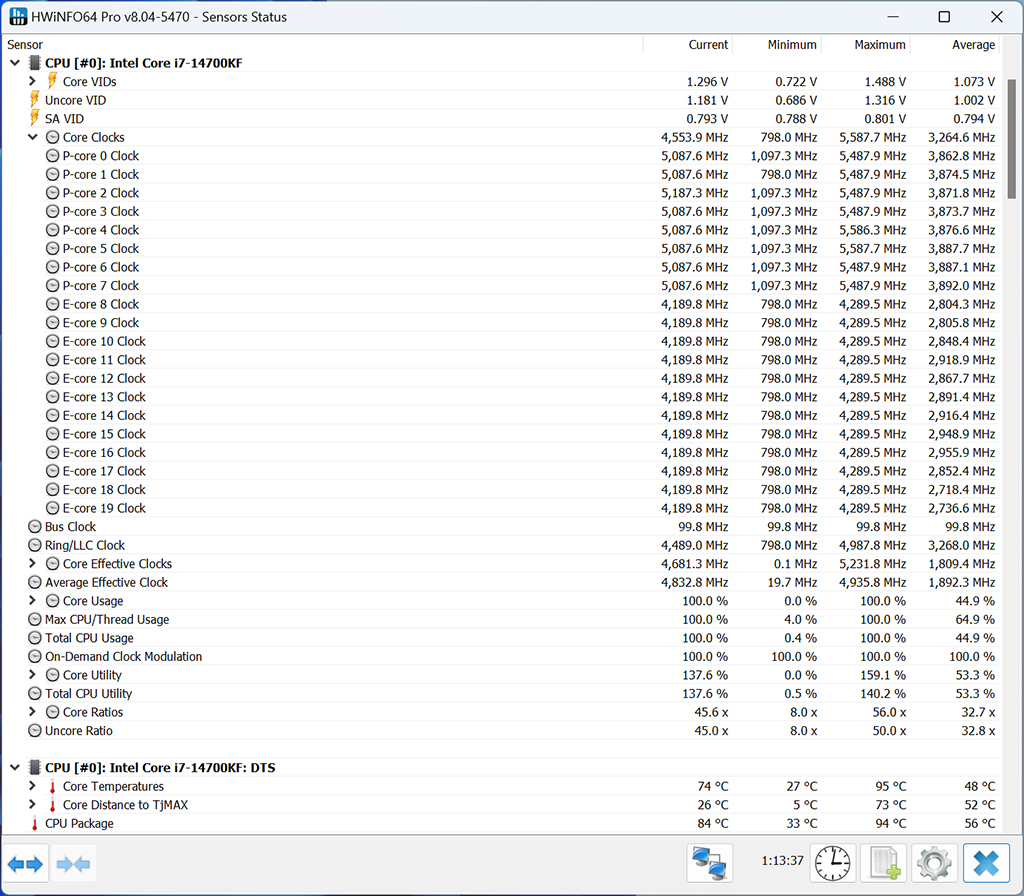The width and height of the screenshot is (1024, 896).
Task: Click the 137.6 % Total CPU Utility value
Action: [705, 694]
